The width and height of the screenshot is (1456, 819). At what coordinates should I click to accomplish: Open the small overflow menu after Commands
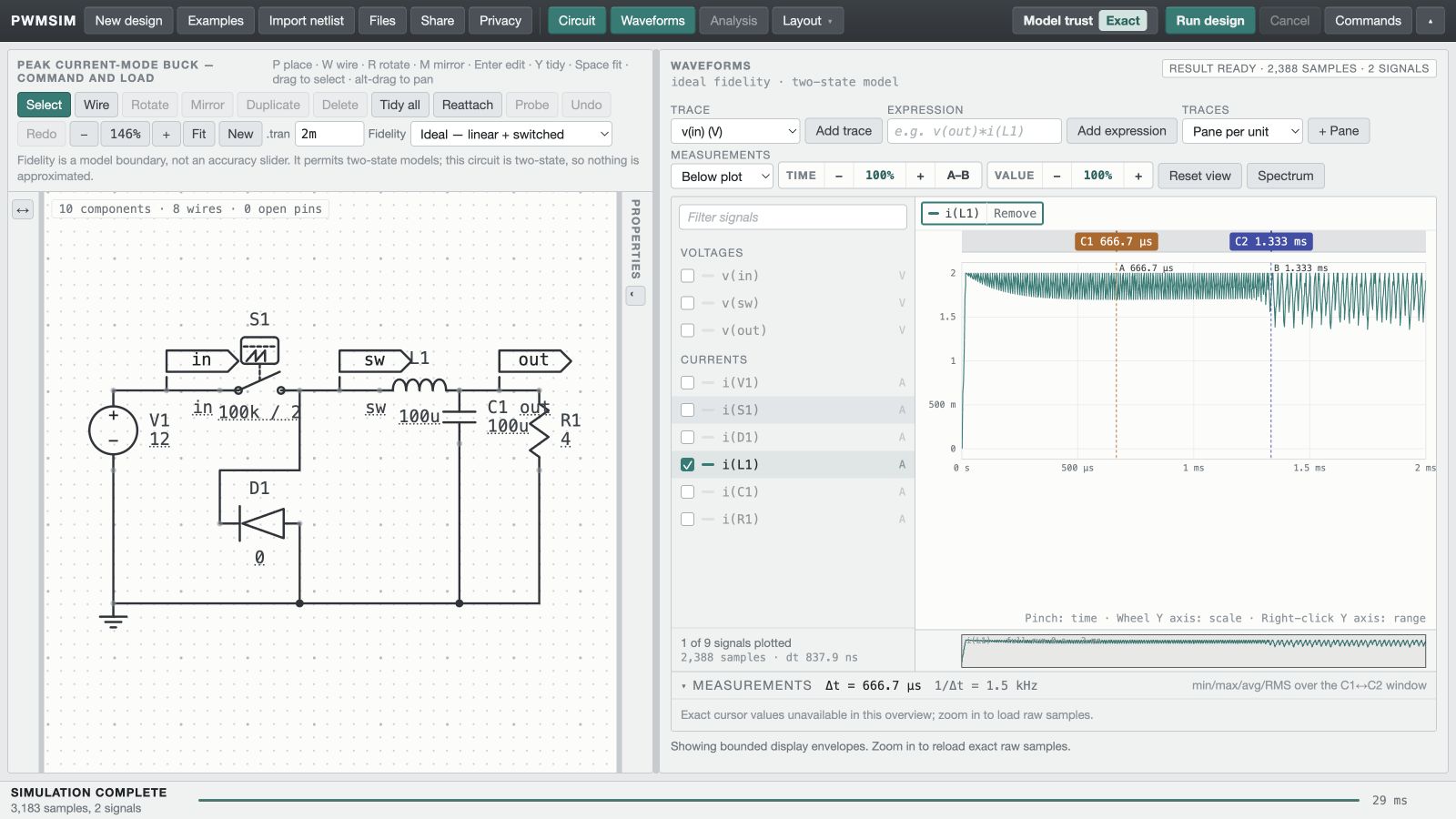pos(1431,21)
